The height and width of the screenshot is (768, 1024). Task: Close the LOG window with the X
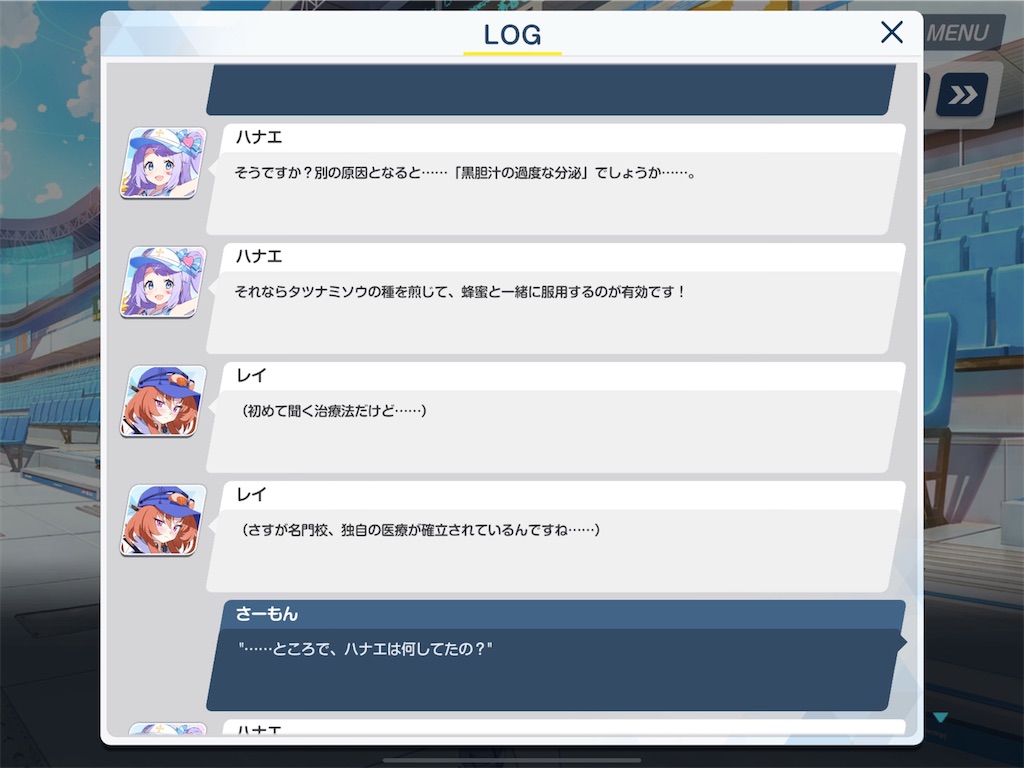[891, 32]
